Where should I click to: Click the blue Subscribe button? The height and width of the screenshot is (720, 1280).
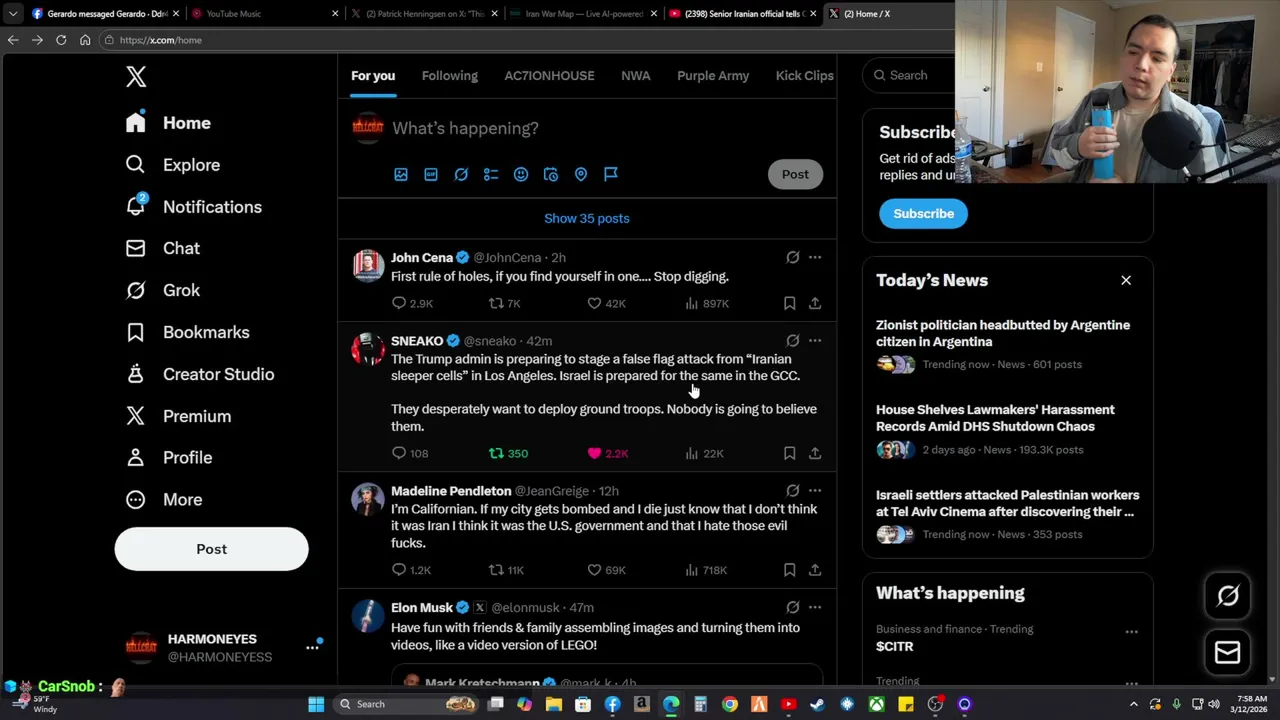923,213
